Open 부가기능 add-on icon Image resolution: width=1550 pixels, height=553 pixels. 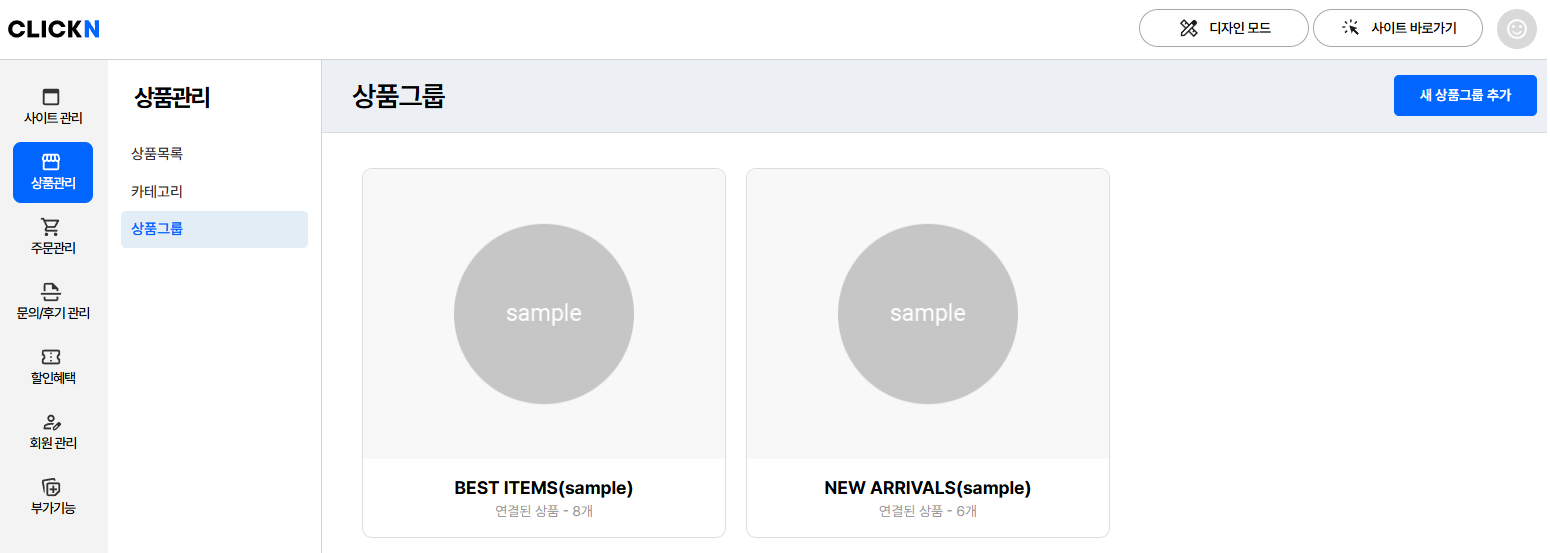(51, 487)
